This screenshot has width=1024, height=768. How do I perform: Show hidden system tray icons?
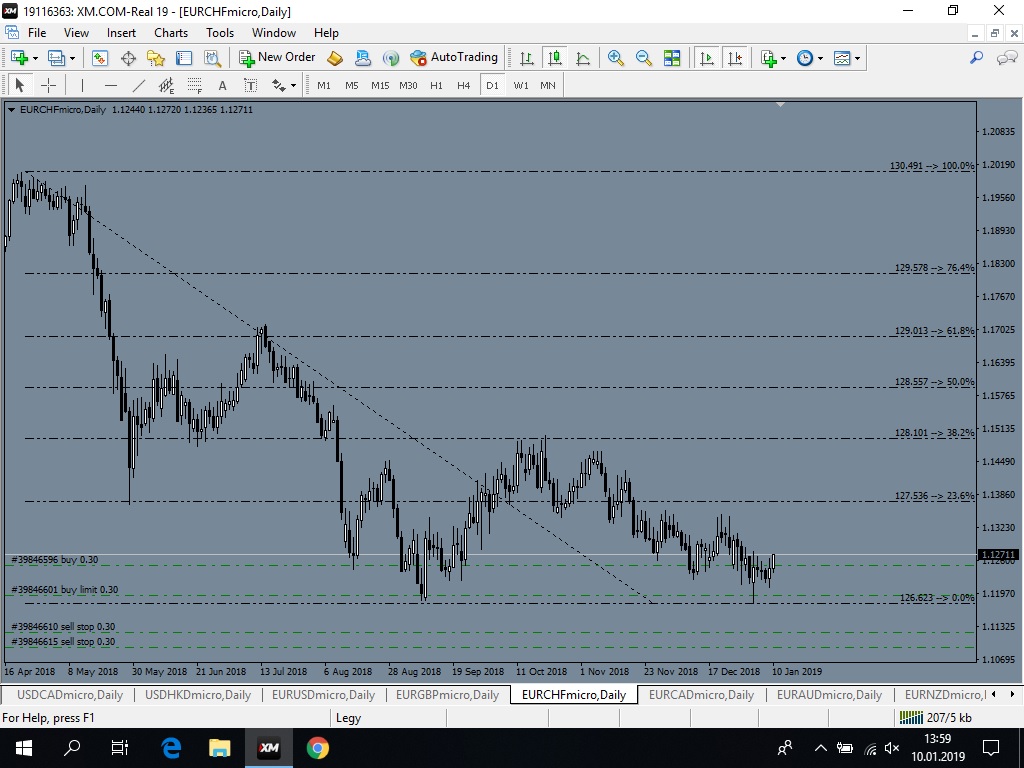coord(821,748)
